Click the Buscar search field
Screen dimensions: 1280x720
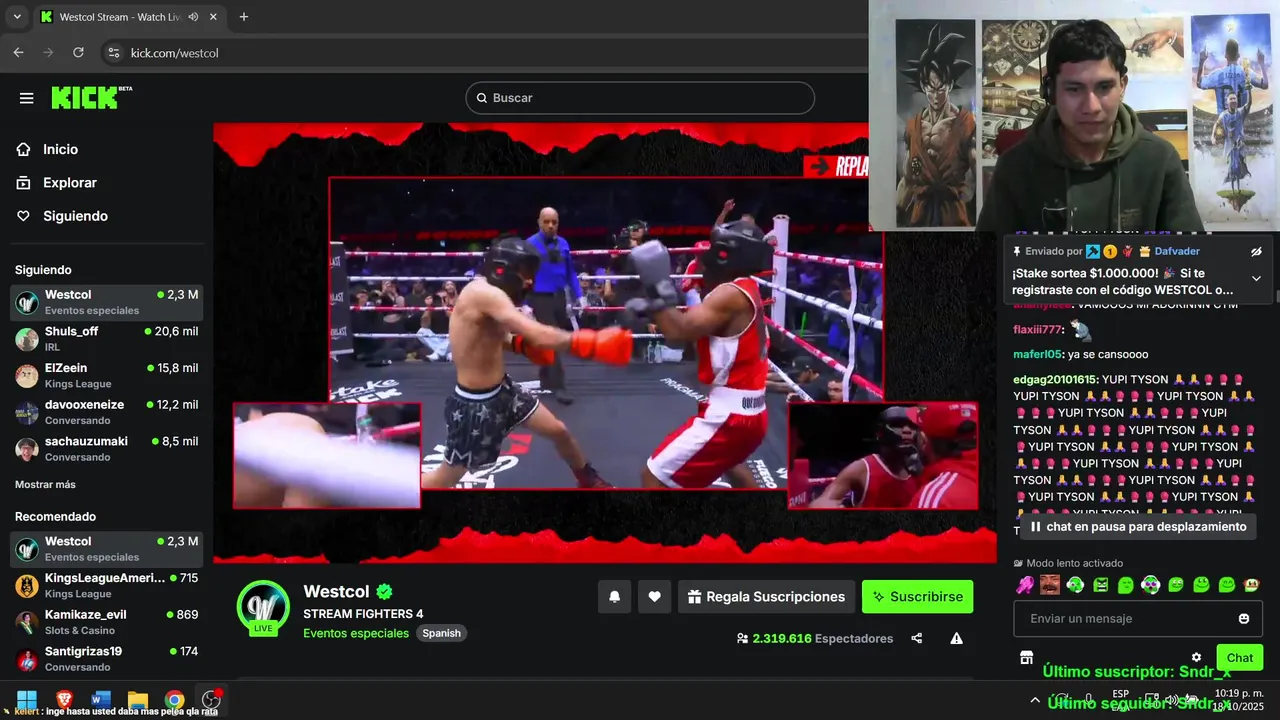[640, 98]
